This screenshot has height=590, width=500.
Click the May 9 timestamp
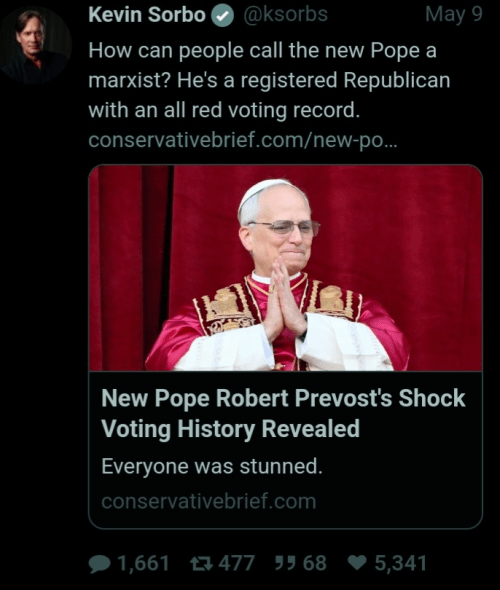pos(454,14)
